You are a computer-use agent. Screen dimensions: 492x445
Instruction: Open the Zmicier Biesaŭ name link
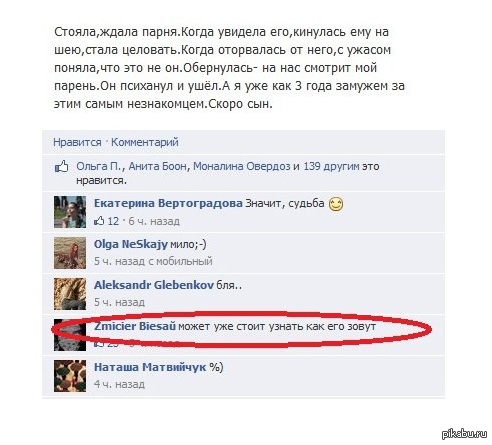[x=135, y=326]
